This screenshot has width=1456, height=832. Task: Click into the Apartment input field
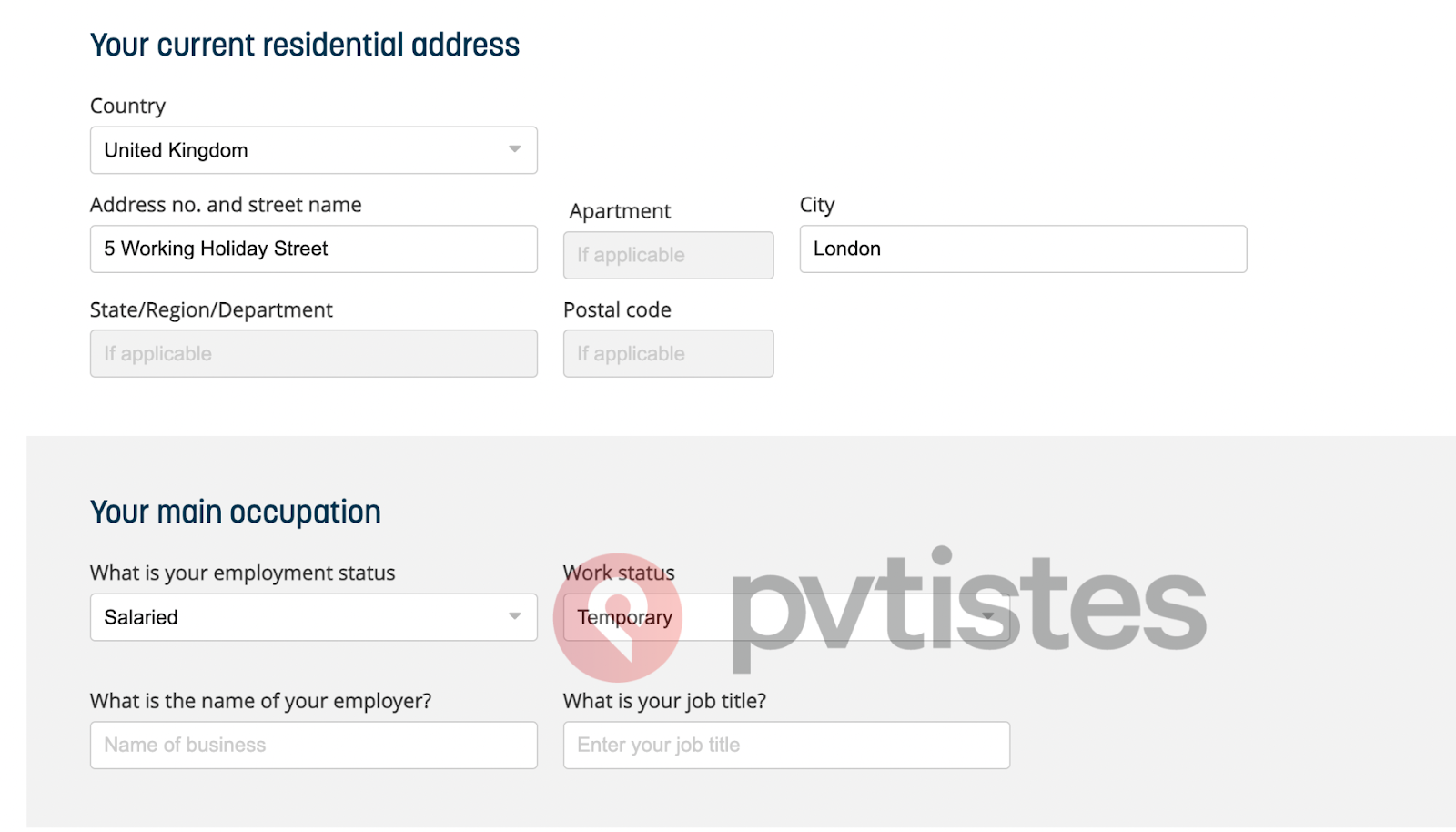pyautogui.click(x=668, y=255)
